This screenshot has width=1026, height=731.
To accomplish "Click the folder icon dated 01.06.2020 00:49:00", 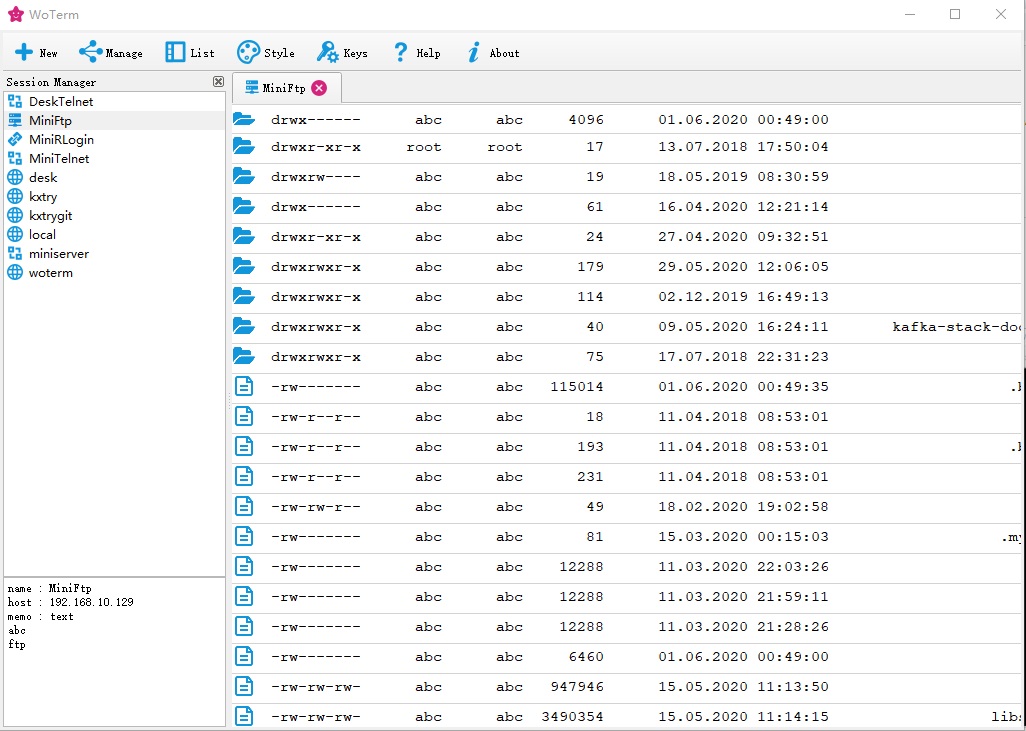I will pyautogui.click(x=244, y=119).
